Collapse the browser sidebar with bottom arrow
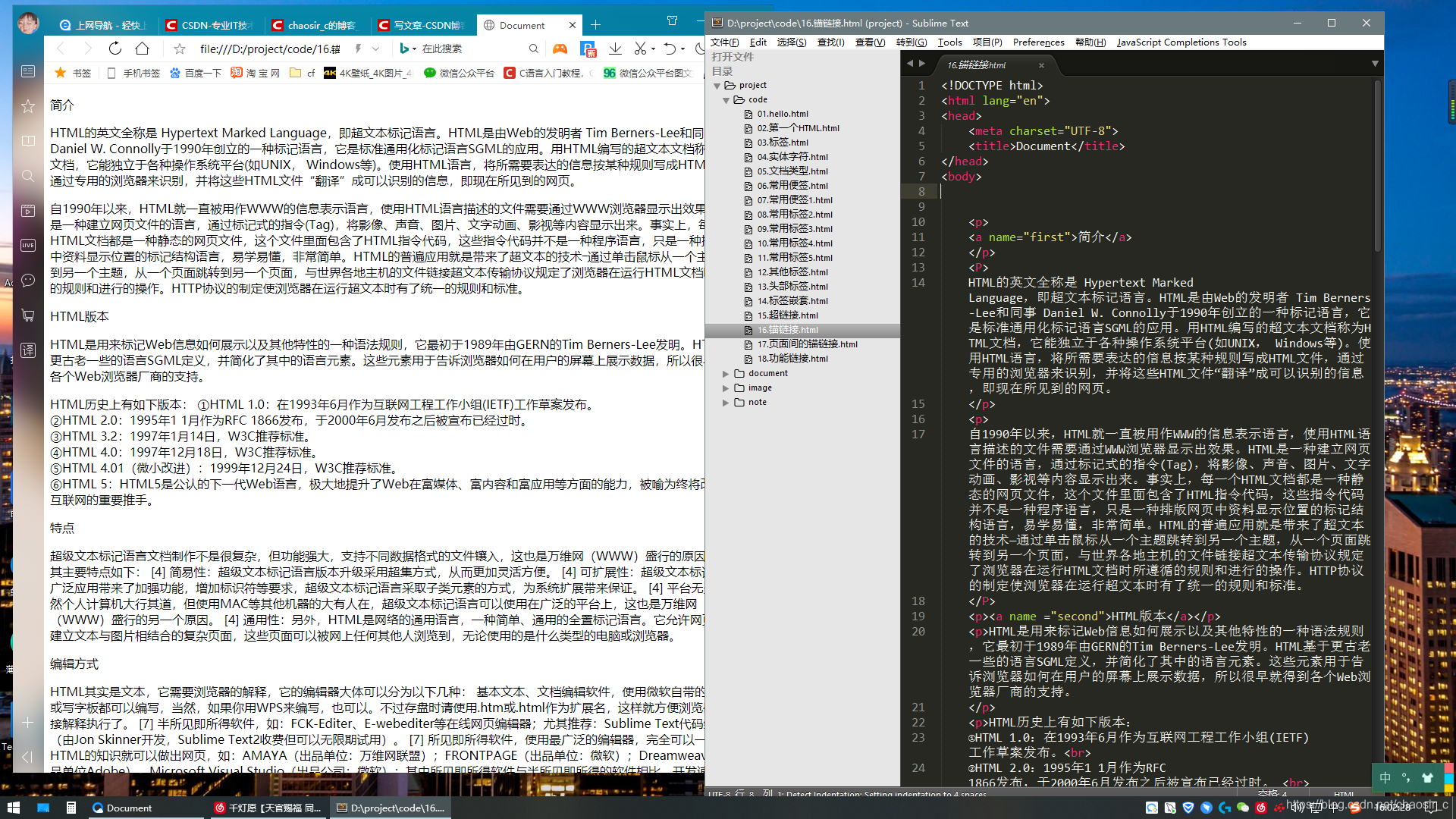Viewport: 1456px width, 819px height. click(28, 756)
